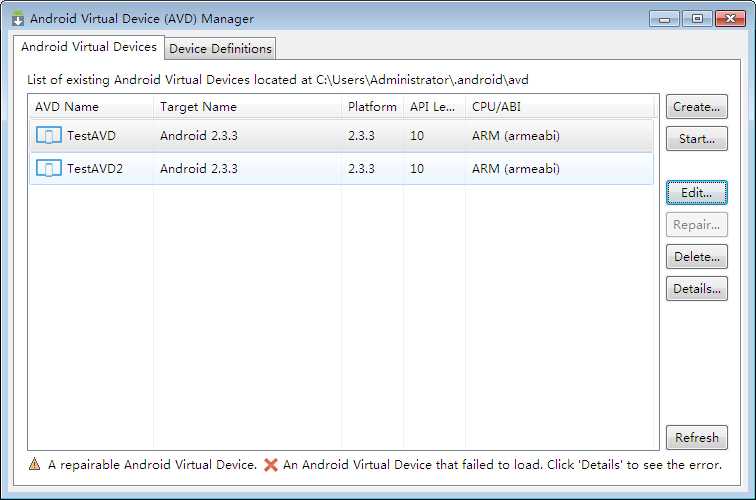Select the Android Virtual Devices tab
The image size is (756, 500).
(x=89, y=47)
